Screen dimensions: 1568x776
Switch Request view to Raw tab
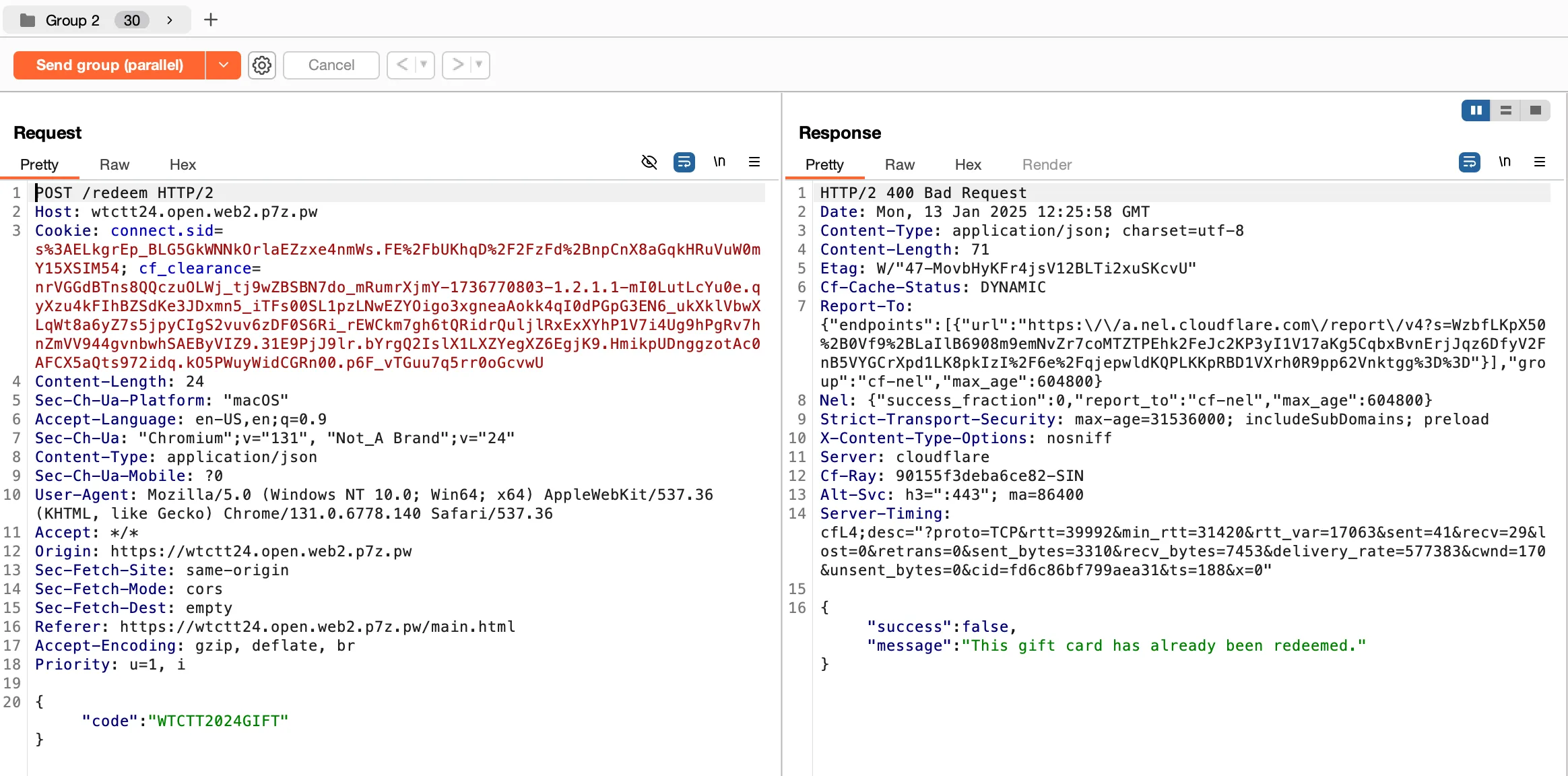pyautogui.click(x=114, y=165)
